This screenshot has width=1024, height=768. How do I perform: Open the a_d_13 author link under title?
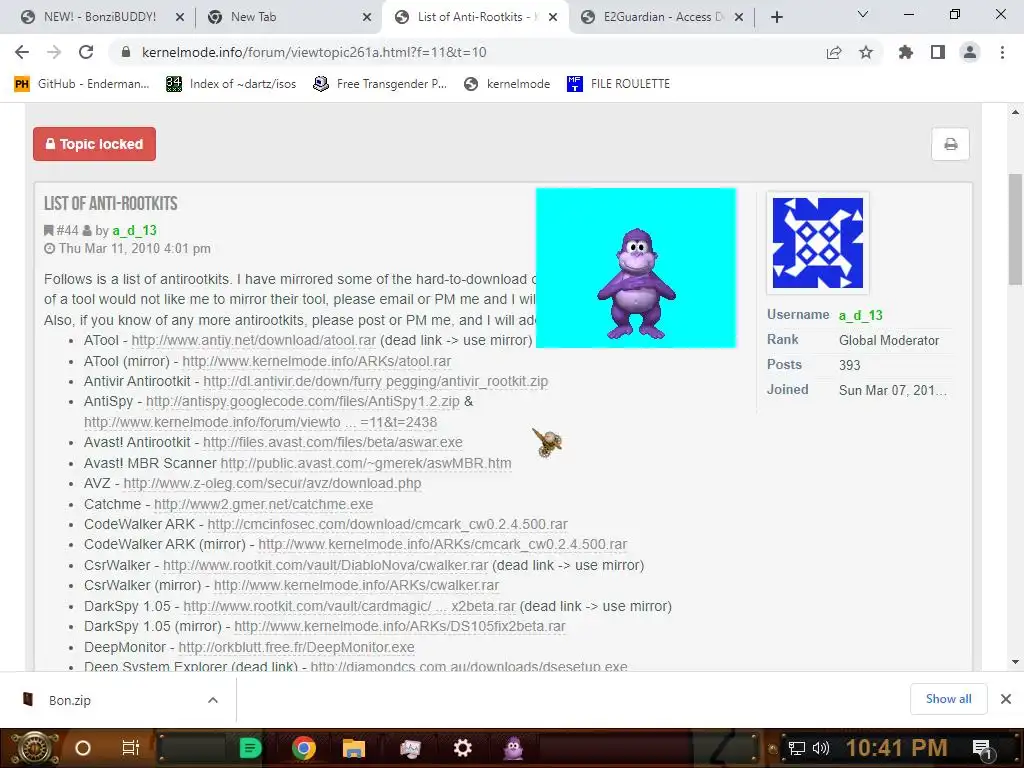[135, 231]
